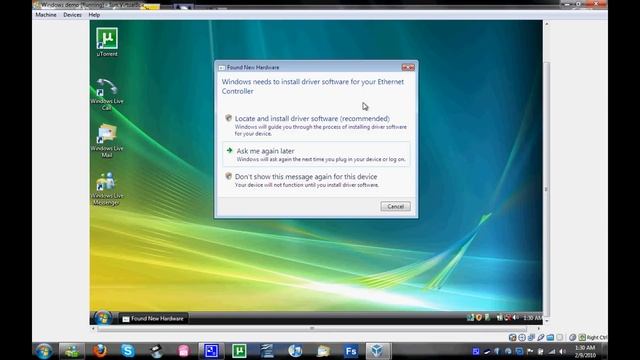This screenshot has width=640, height=360.
Task: Click VirtualBox mouse integration status icon
Action: click(x=573, y=338)
